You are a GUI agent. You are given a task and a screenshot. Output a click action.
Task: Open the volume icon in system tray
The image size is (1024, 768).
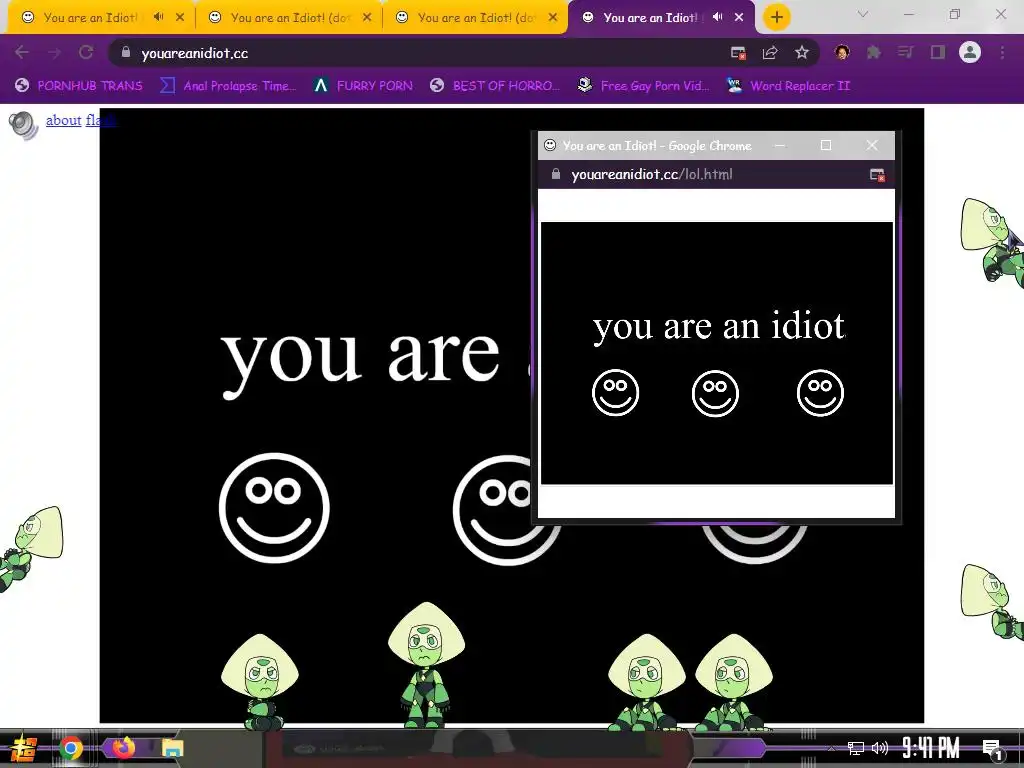880,748
